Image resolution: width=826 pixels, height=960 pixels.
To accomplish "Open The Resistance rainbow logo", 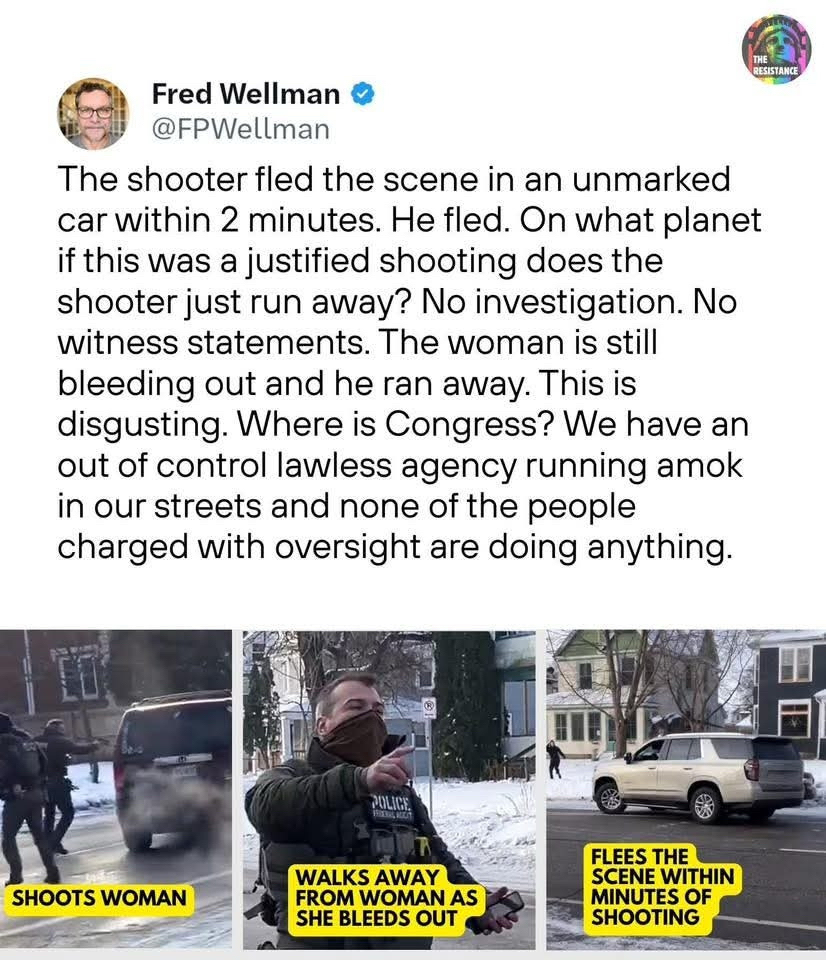I will click(776, 50).
